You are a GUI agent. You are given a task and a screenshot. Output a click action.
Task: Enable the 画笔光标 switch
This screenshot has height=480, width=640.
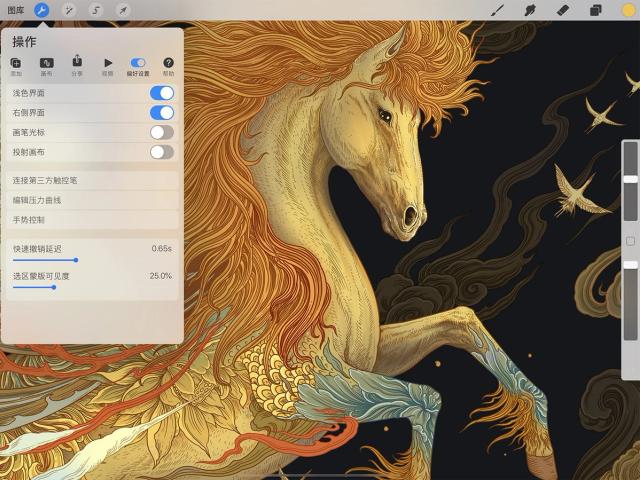162,132
